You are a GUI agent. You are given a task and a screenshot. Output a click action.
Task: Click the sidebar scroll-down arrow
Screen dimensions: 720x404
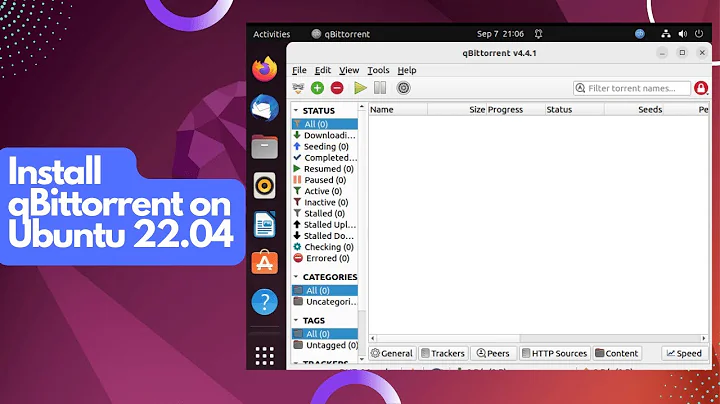click(362, 359)
